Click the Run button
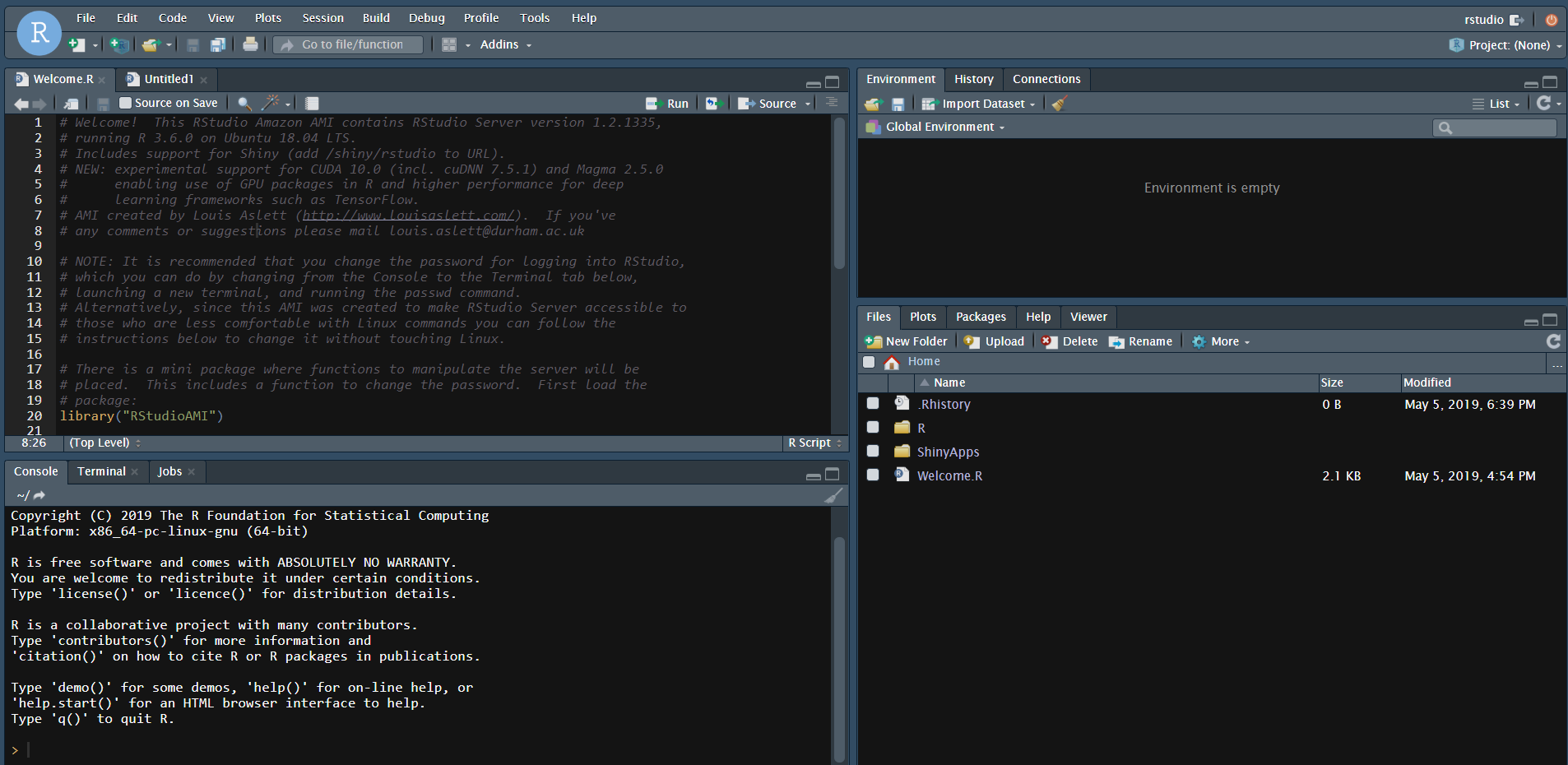Screen dimensions: 1568x765 pos(667,104)
